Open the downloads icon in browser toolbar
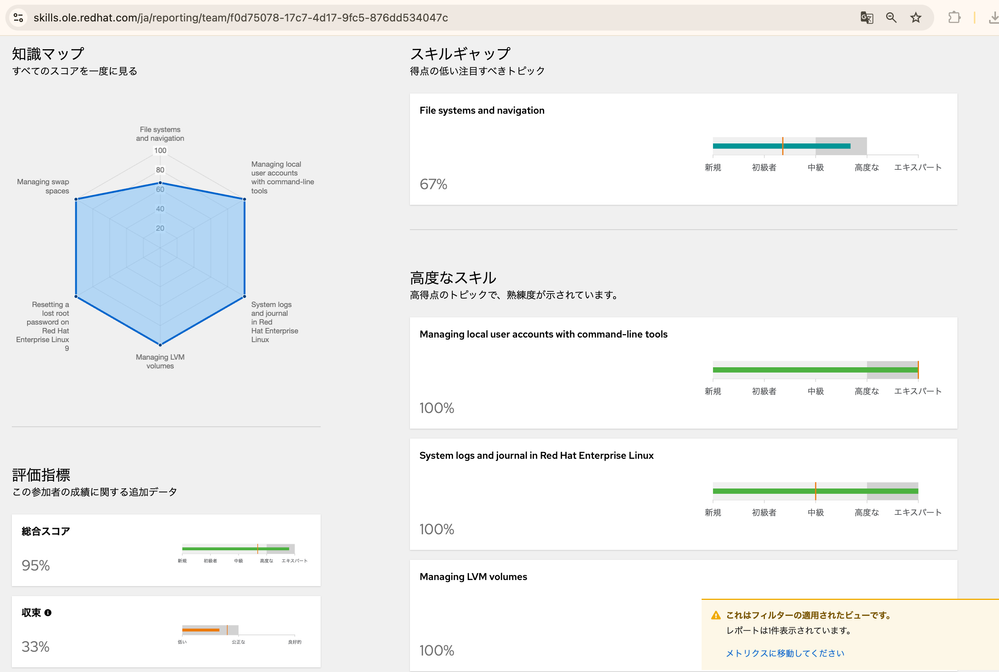This screenshot has height=672, width=999. [x=991, y=18]
